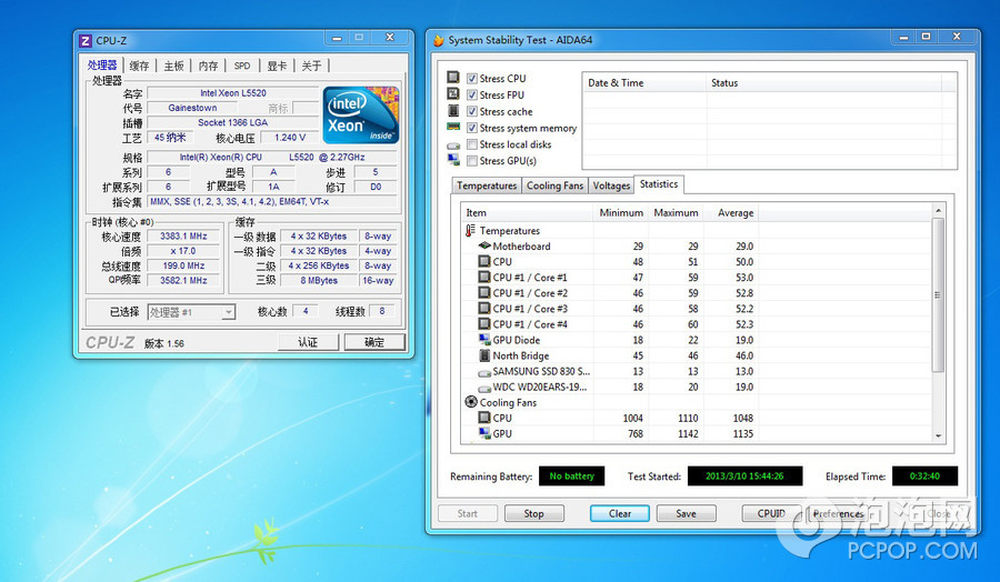This screenshot has height=582, width=1000.
Task: Clear the test statistics
Action: (620, 513)
